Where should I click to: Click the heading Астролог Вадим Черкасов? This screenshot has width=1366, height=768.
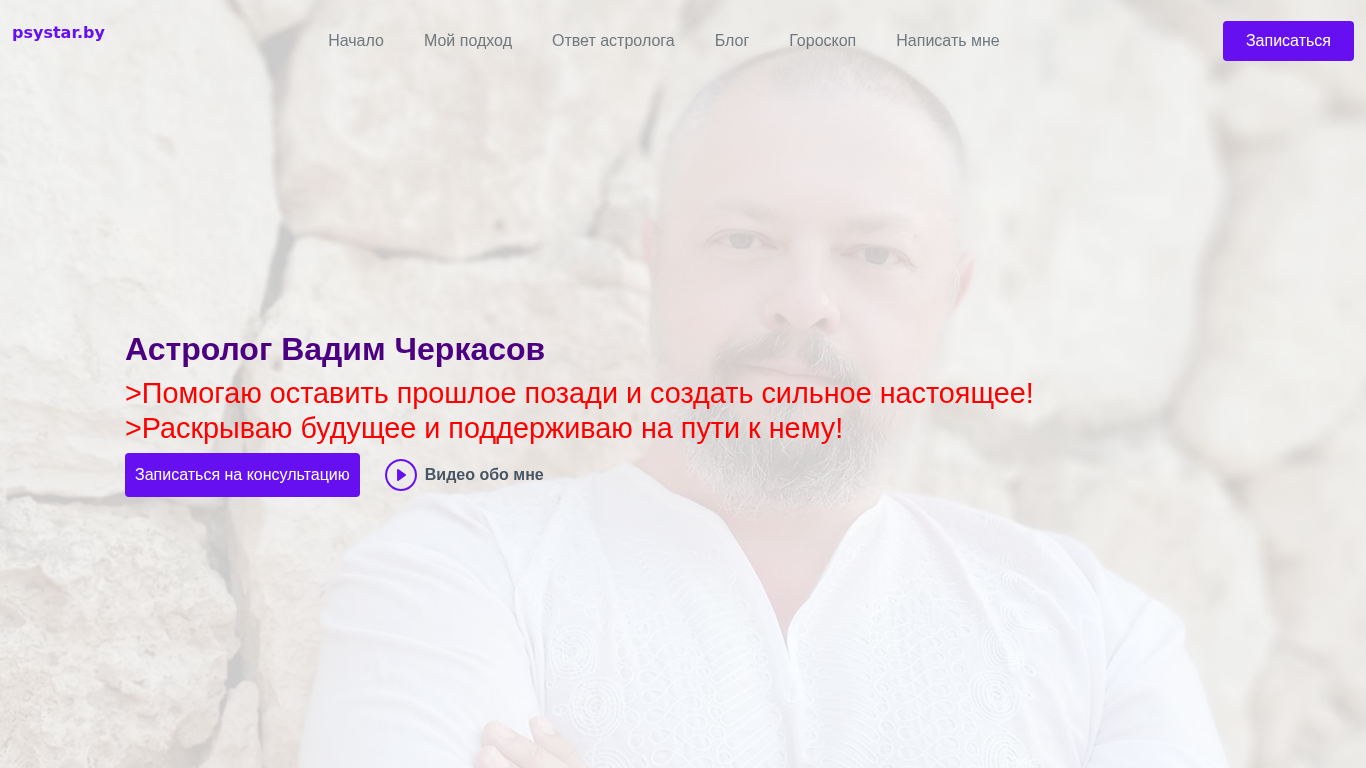tap(335, 349)
